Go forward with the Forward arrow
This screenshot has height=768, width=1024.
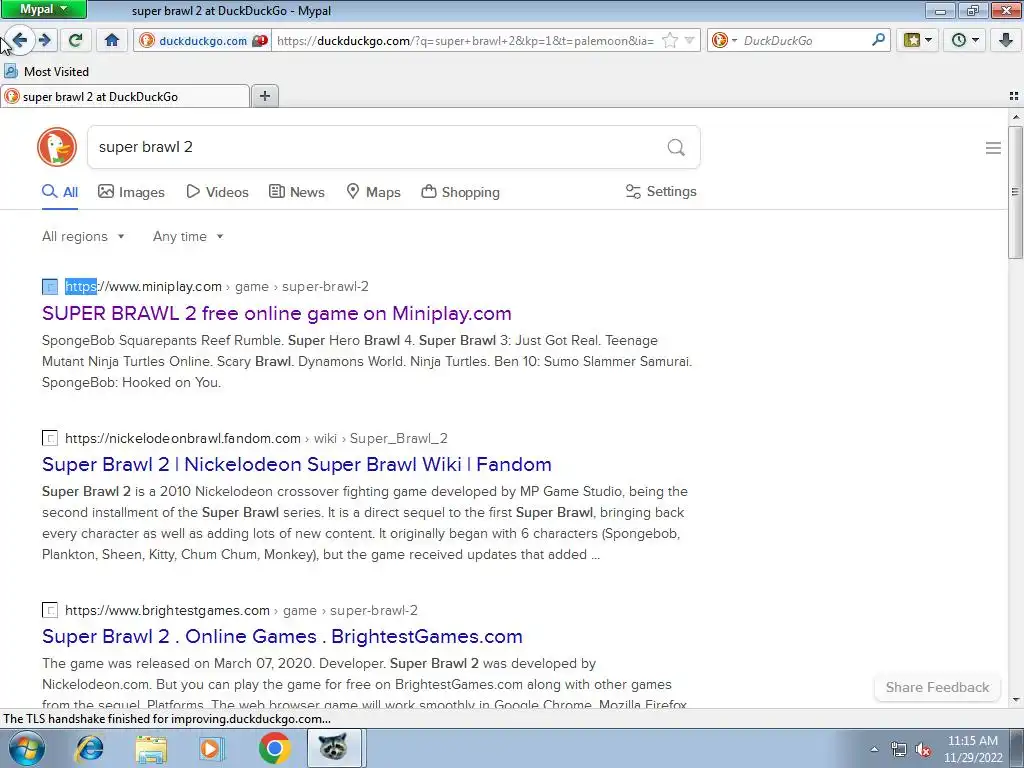point(44,40)
